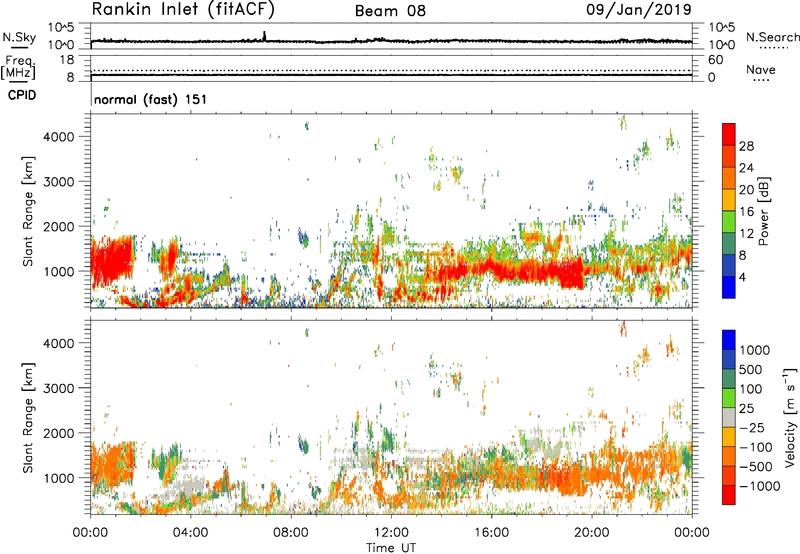The height and width of the screenshot is (554, 800).
Task: Click "4000" on the Power panel range axis
Action: [58, 137]
